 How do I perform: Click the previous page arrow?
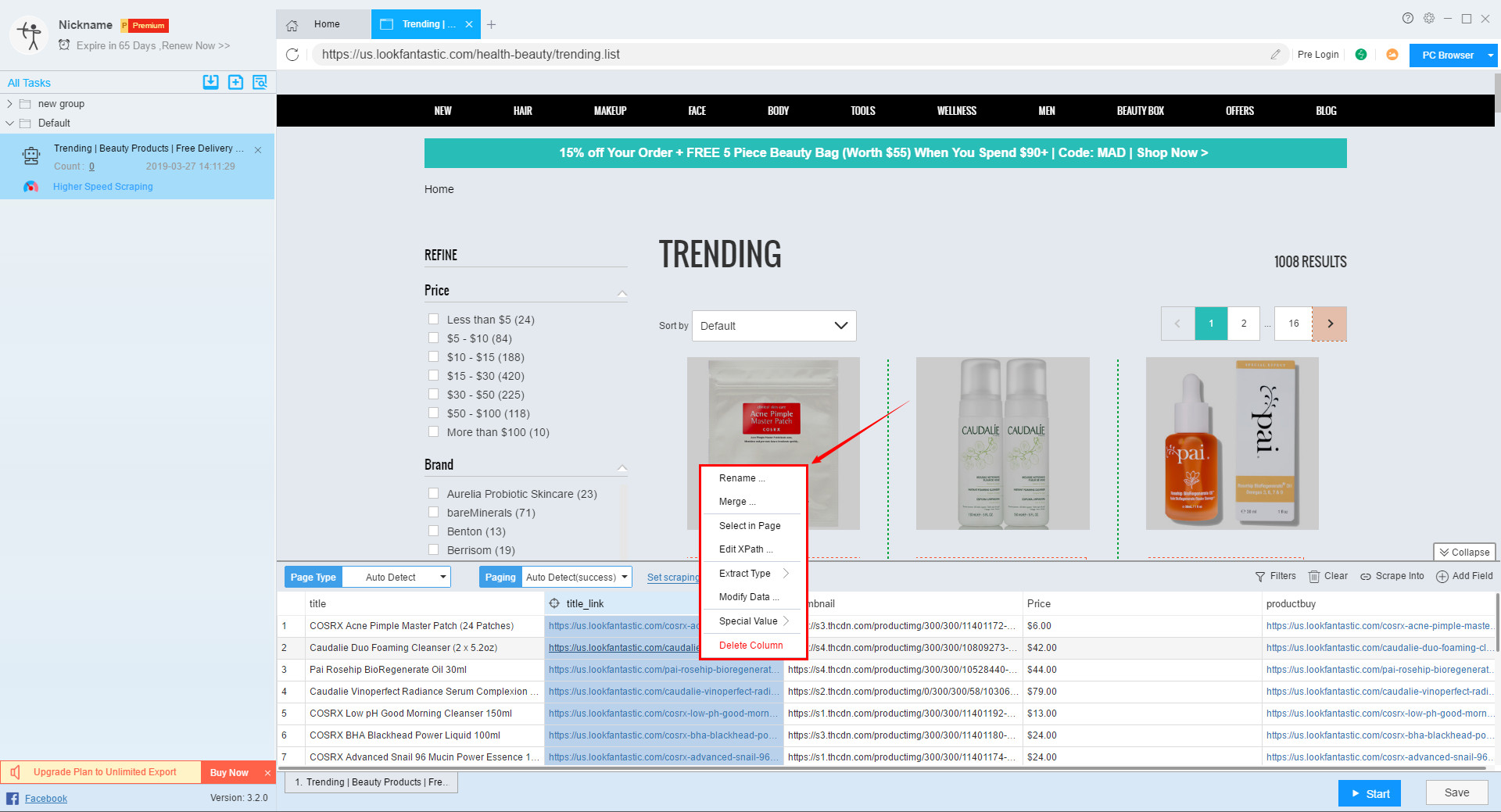(x=1177, y=324)
